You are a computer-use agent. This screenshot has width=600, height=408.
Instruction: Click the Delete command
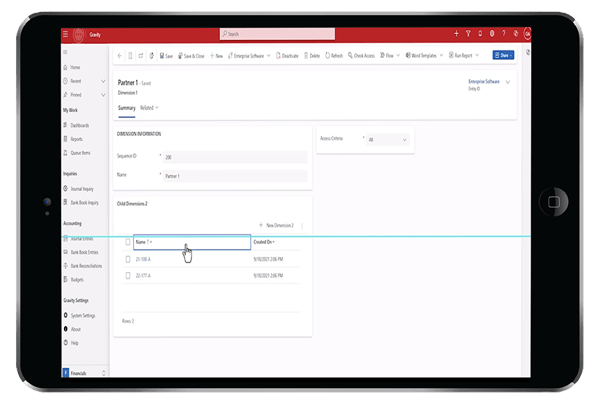click(312, 56)
